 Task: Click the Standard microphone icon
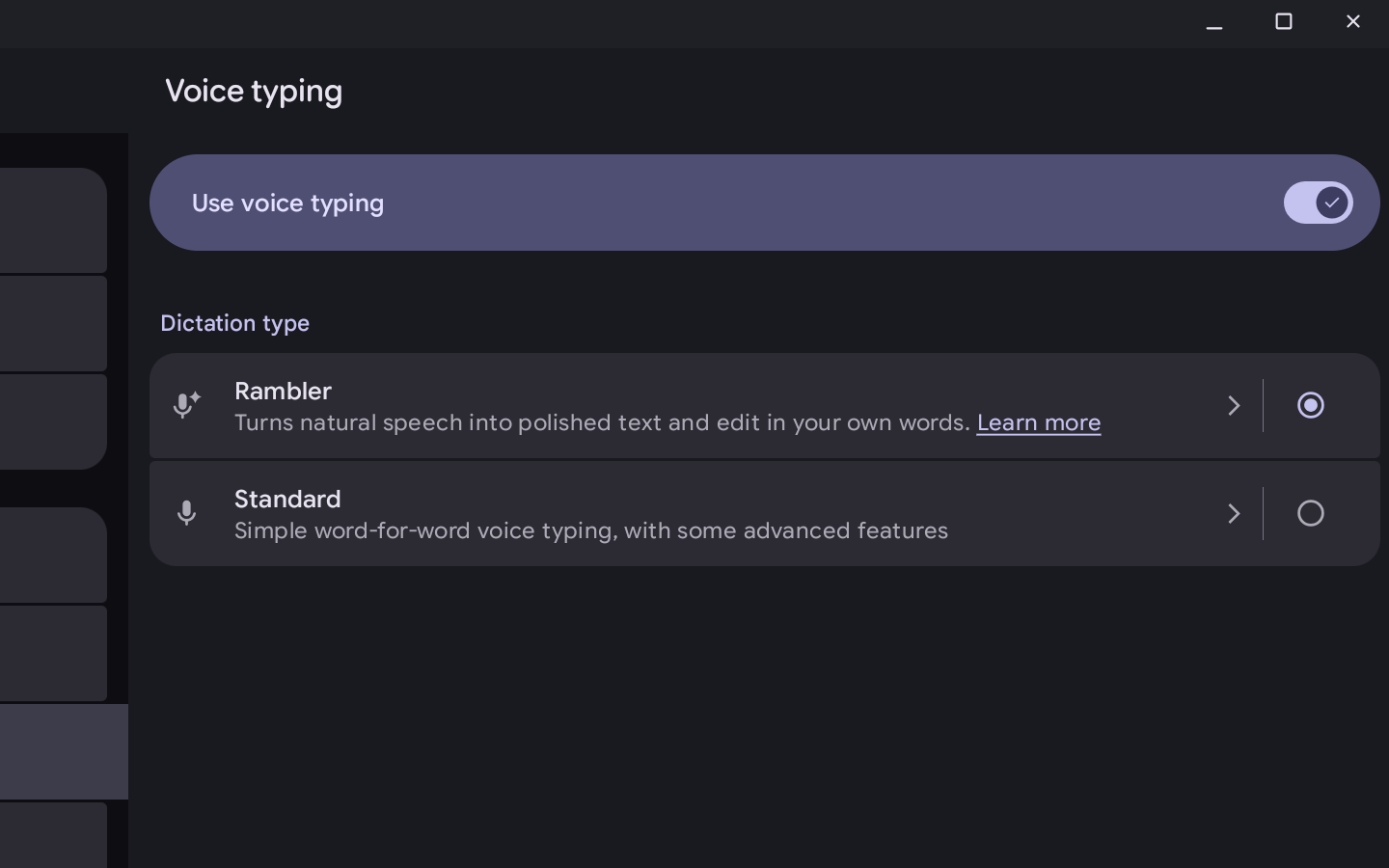click(x=187, y=513)
